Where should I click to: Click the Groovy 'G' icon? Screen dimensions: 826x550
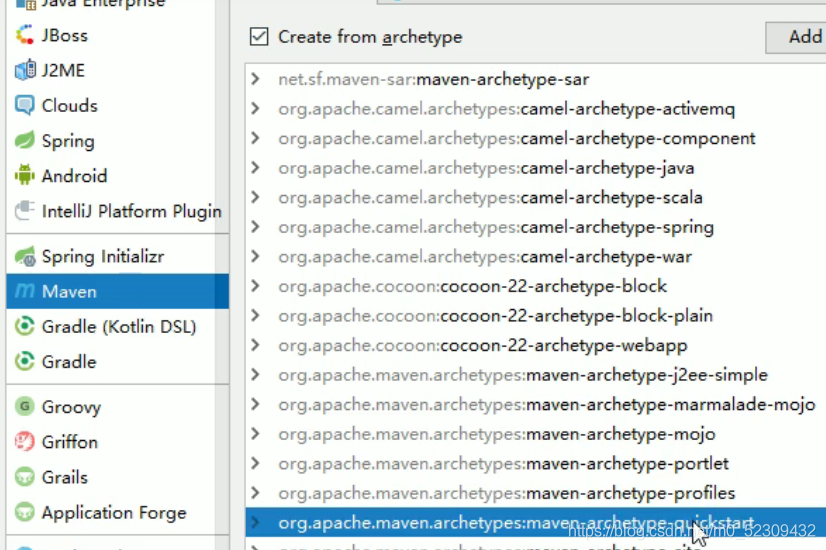25,407
